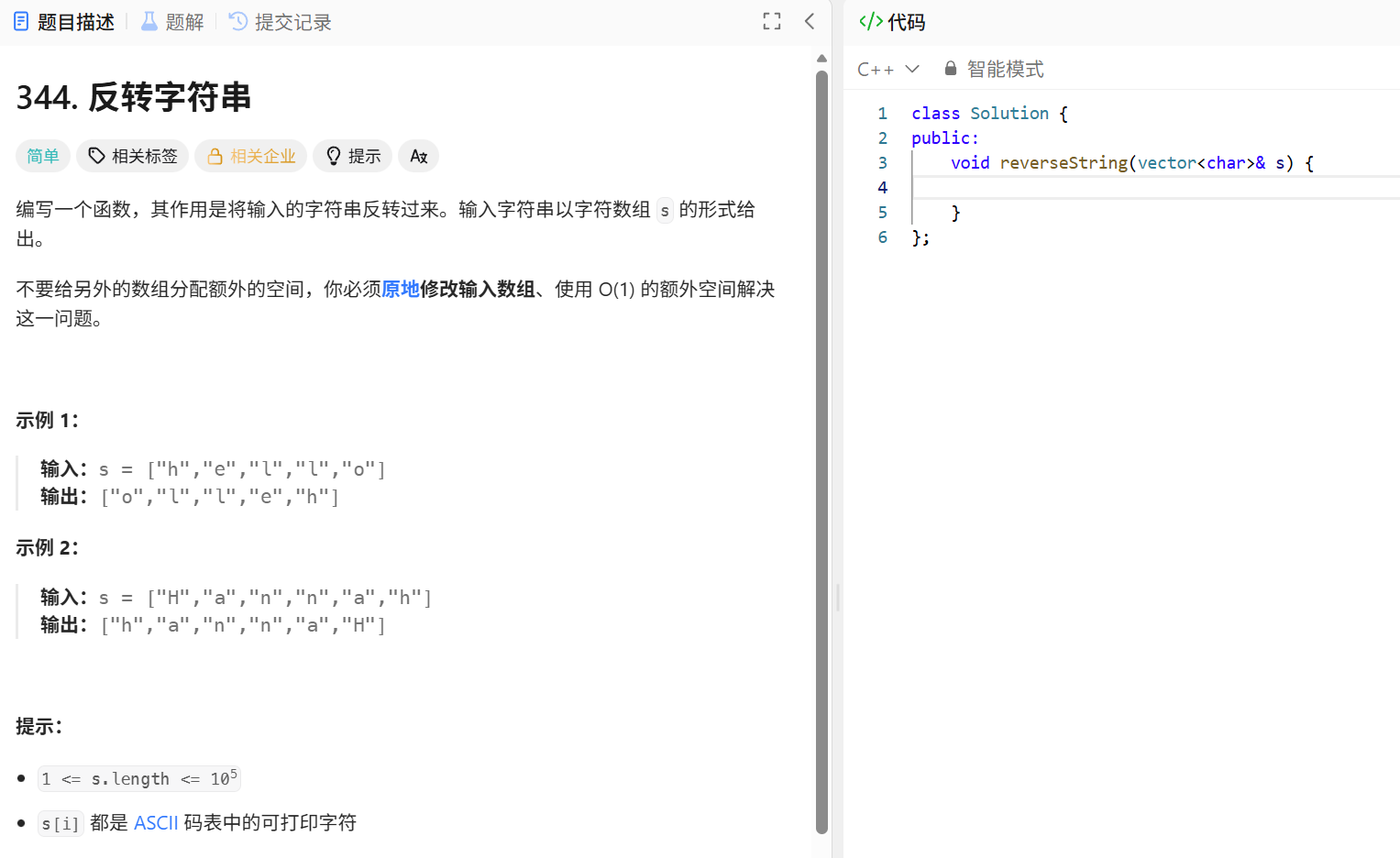
Task: Switch to the 提交记录 tab
Action: [x=292, y=20]
